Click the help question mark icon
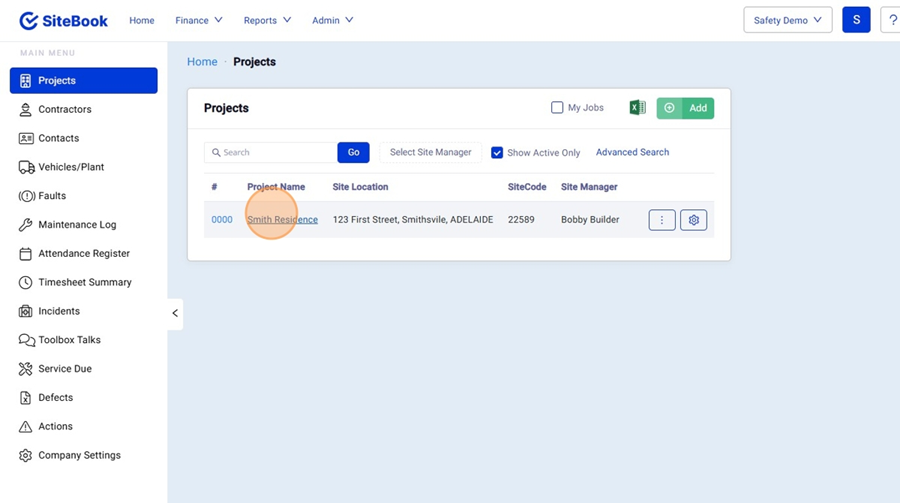The width and height of the screenshot is (900, 503). coord(890,20)
